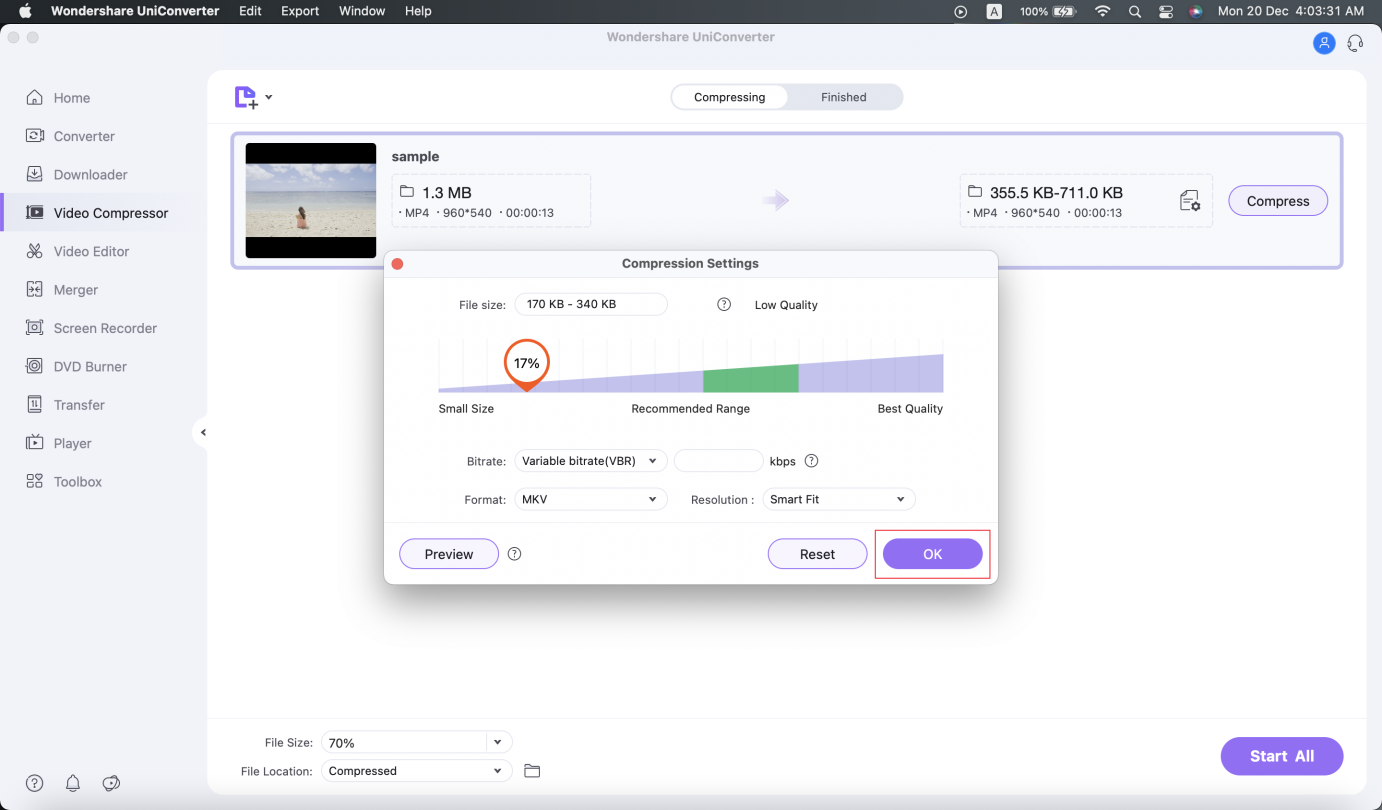Expand the add file dropdown arrow
This screenshot has height=810, width=1382.
click(x=269, y=98)
